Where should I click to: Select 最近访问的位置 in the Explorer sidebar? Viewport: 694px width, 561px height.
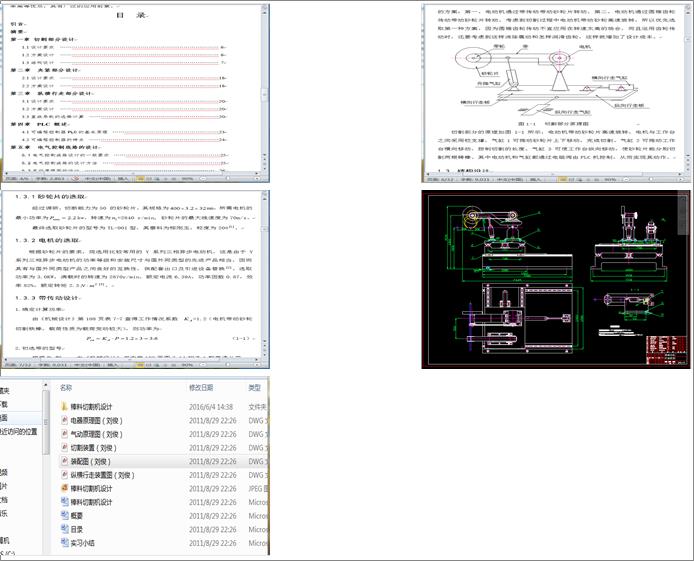(x=19, y=431)
